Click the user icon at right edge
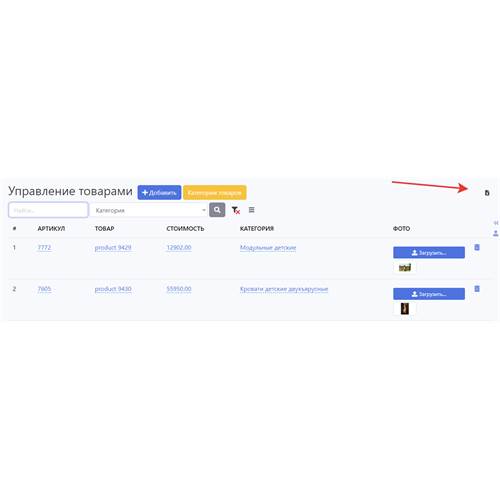Image resolution: width=500 pixels, height=500 pixels. 496,233
